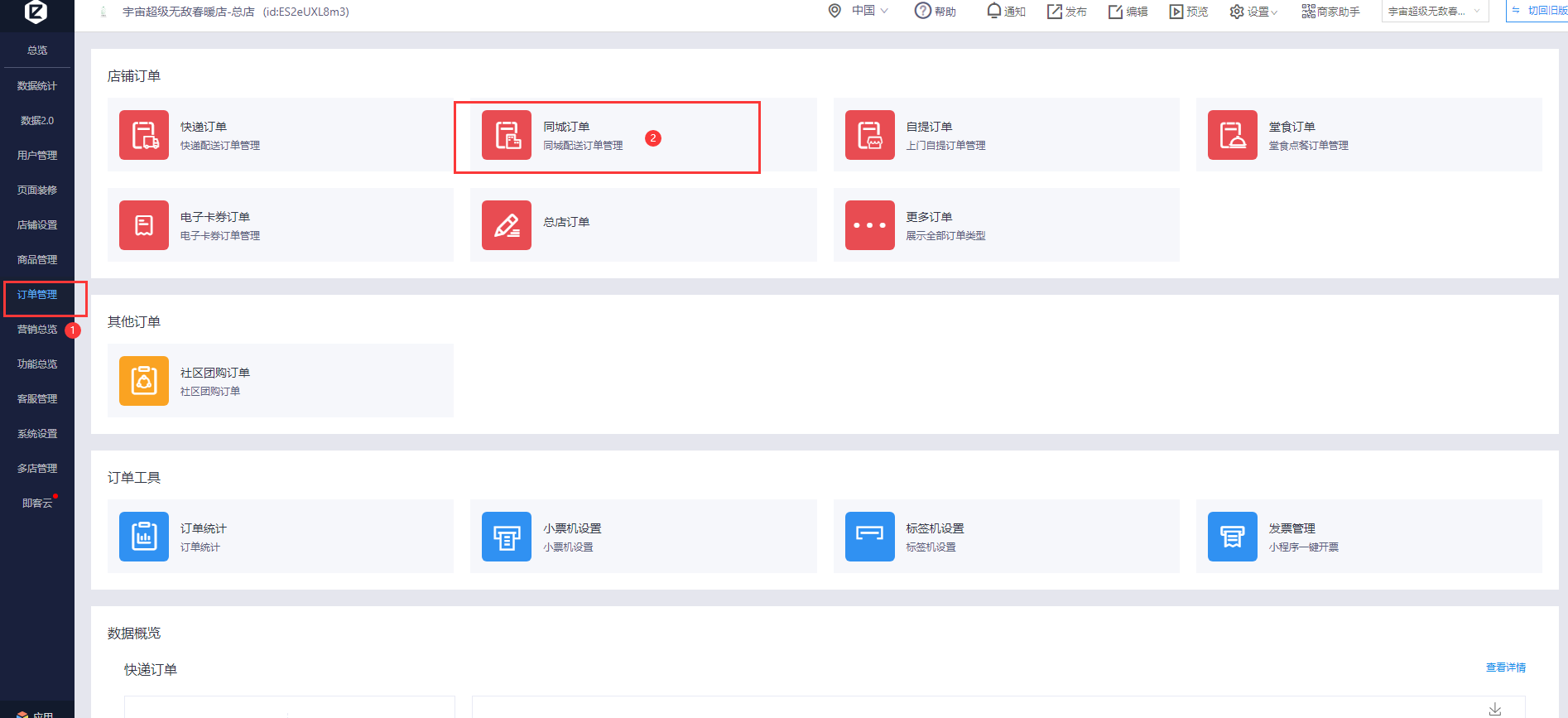Click the 小程序一键开票 subtitle

click(1304, 547)
